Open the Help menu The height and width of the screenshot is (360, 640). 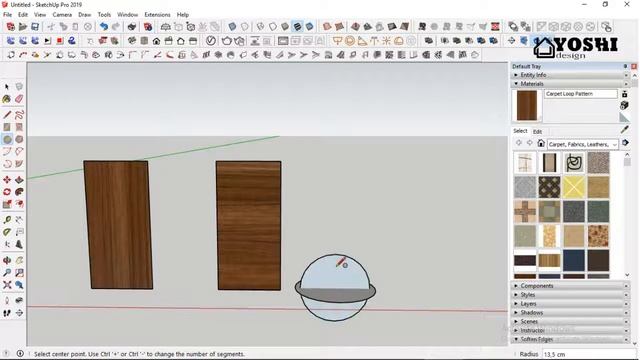point(182,15)
